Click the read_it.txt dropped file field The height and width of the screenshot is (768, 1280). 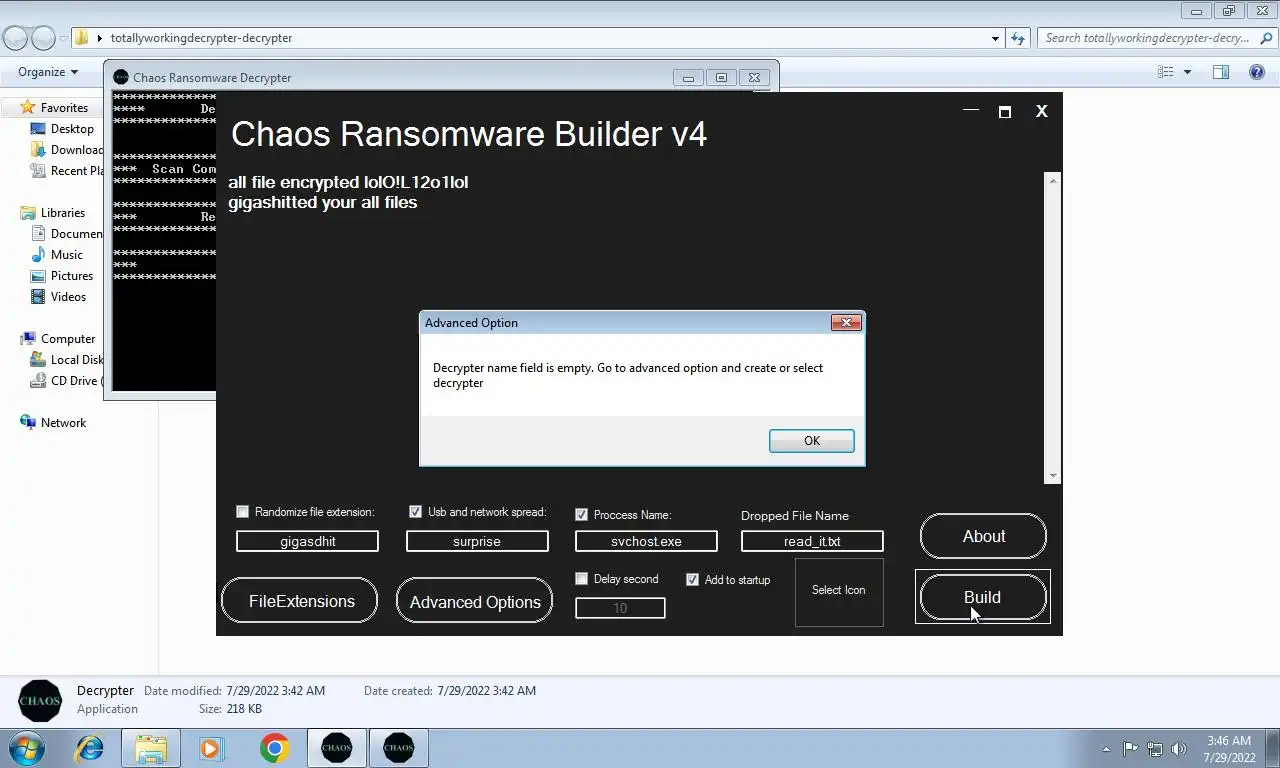click(812, 541)
